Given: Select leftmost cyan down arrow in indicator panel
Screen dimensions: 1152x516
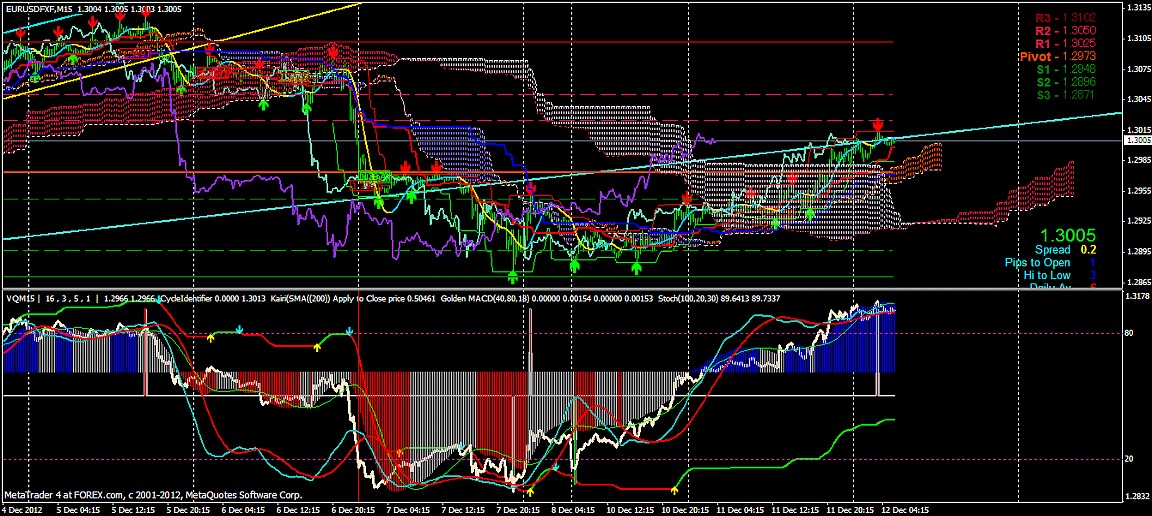Looking at the screenshot, I should coord(240,328).
